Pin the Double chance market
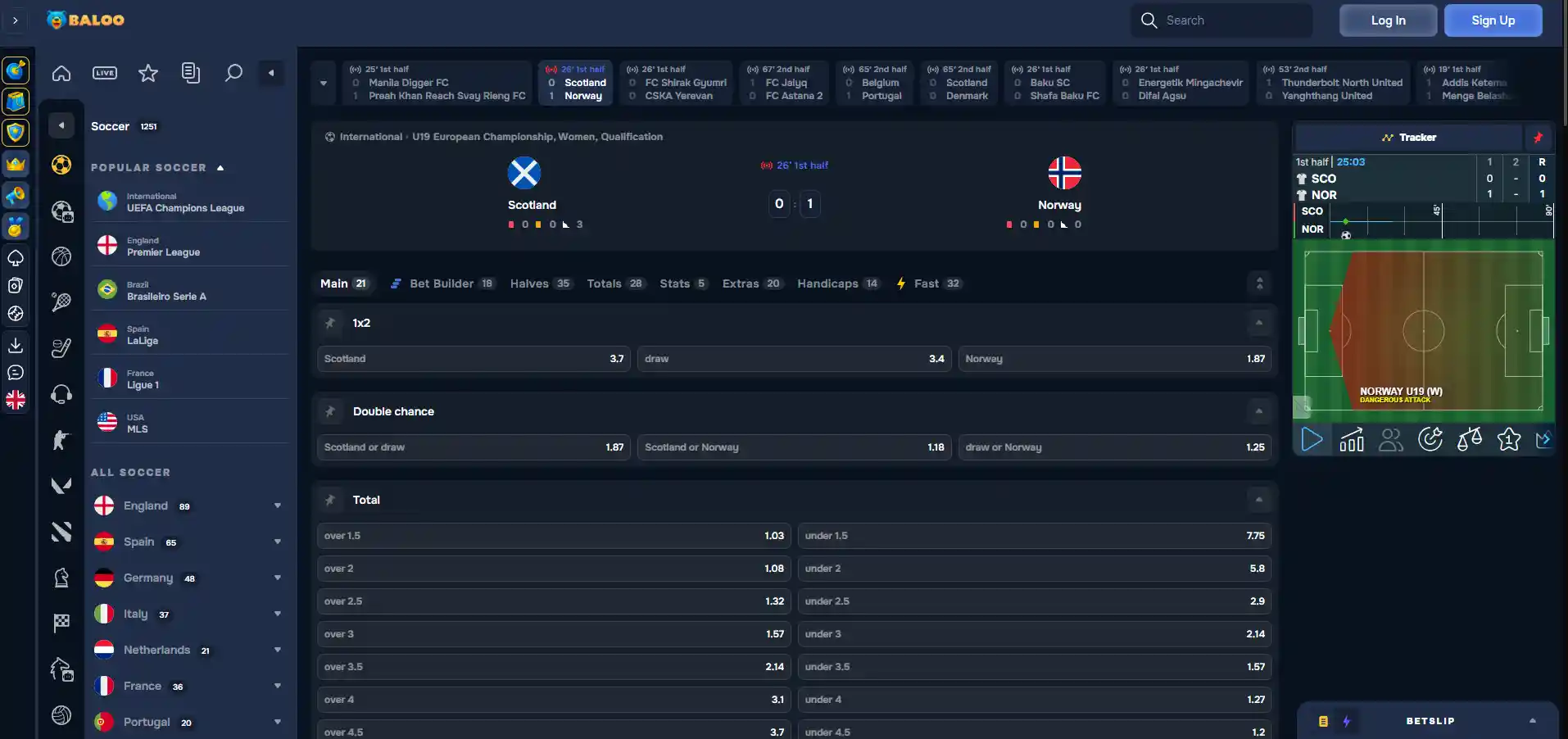 pyautogui.click(x=330, y=411)
